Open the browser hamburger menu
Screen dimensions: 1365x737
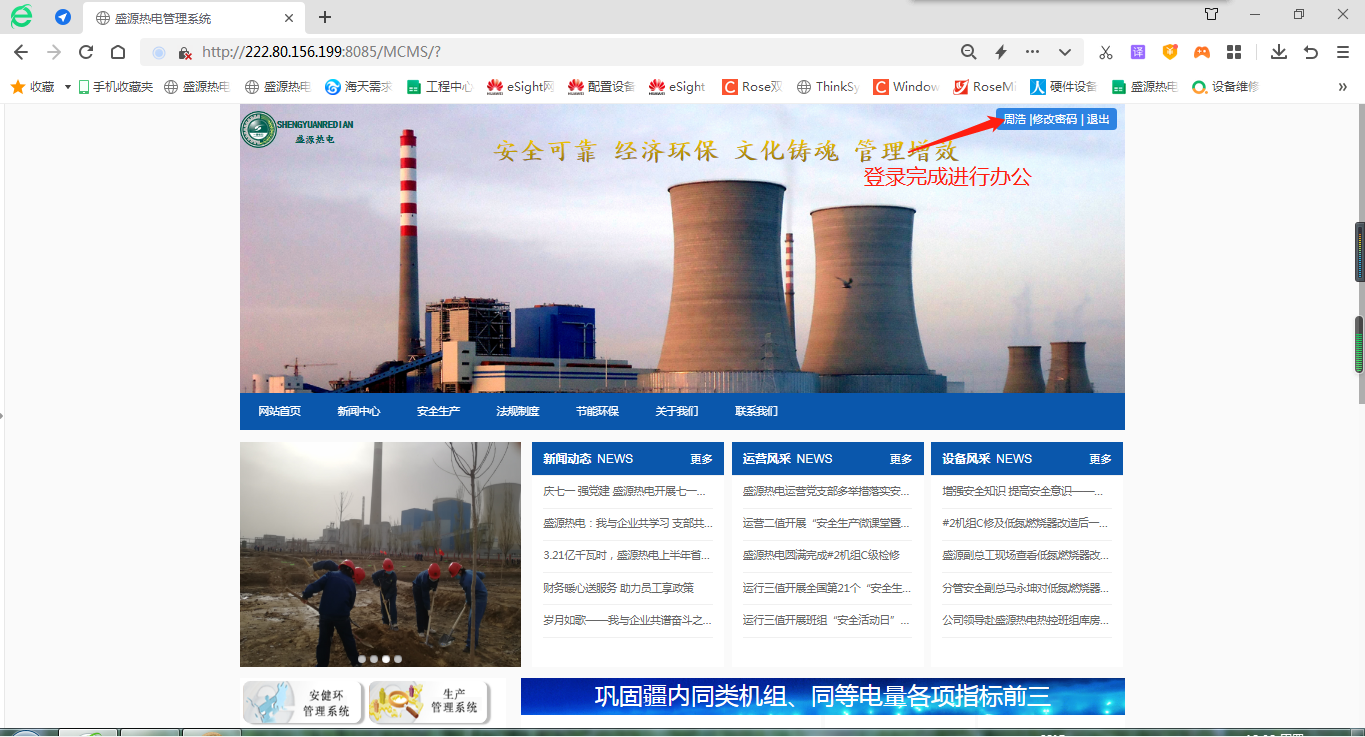(x=1343, y=52)
